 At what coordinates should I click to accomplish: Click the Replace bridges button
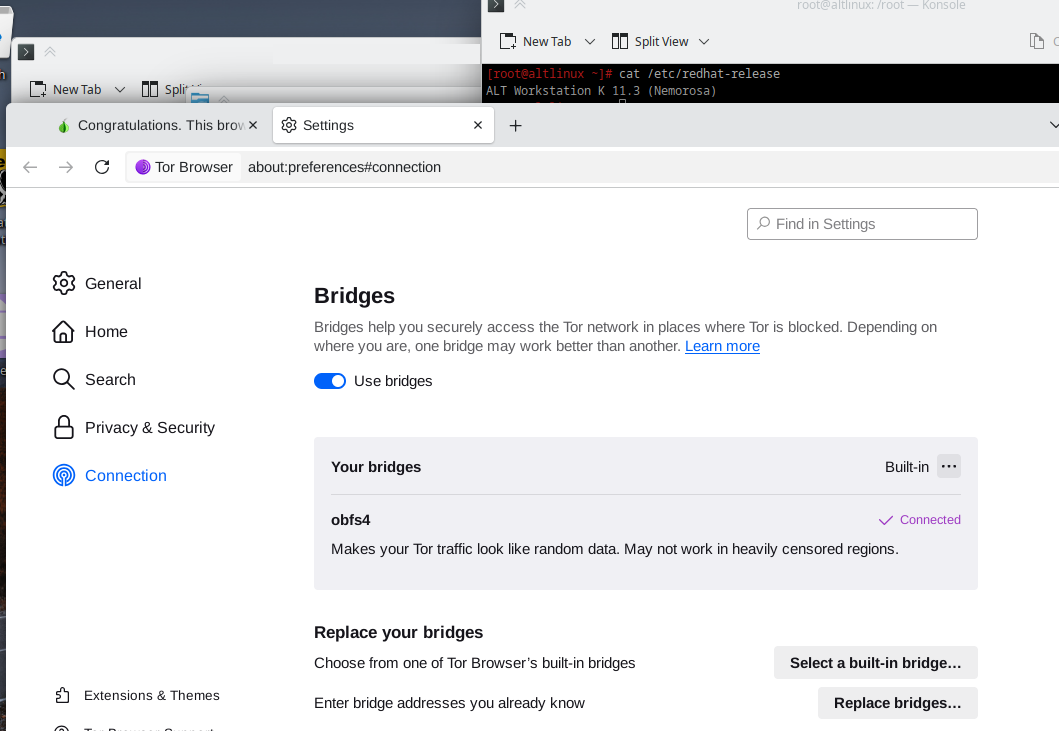pyautogui.click(x=897, y=703)
